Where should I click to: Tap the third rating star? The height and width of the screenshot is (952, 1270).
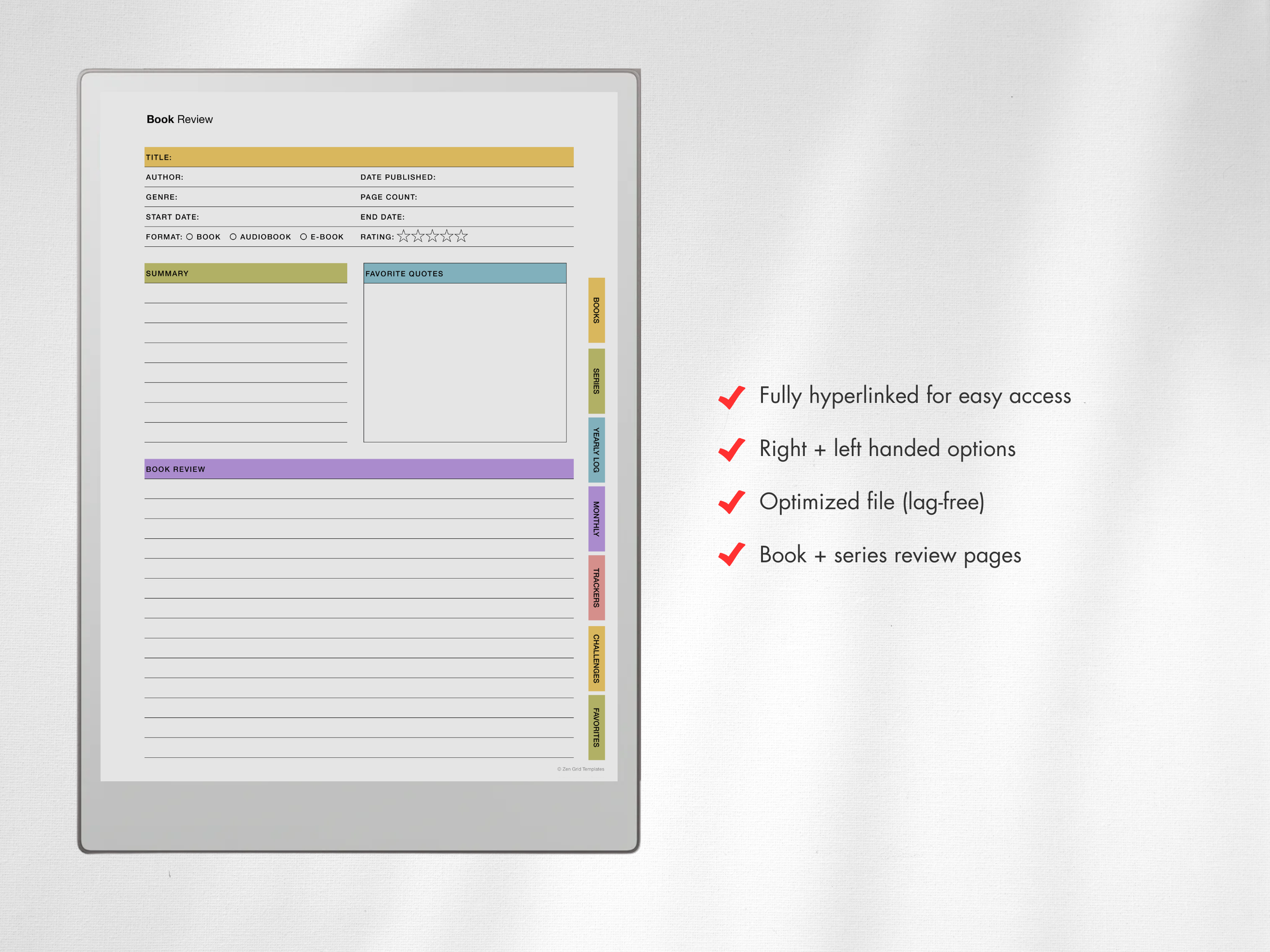[432, 236]
